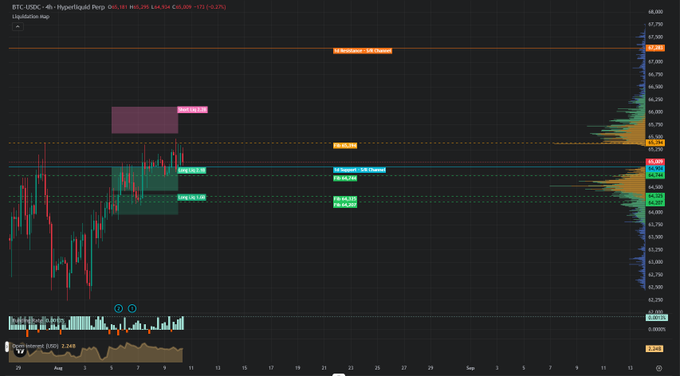Image resolution: width=680 pixels, height=376 pixels.
Task: Click event marker circle labeled 2
Action: (118, 308)
